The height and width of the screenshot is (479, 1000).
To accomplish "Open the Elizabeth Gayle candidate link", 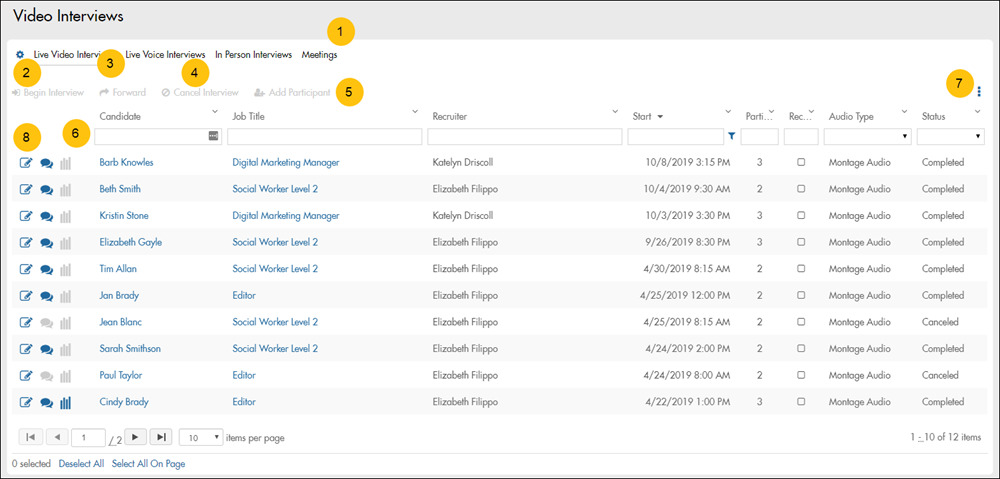I will (130, 242).
